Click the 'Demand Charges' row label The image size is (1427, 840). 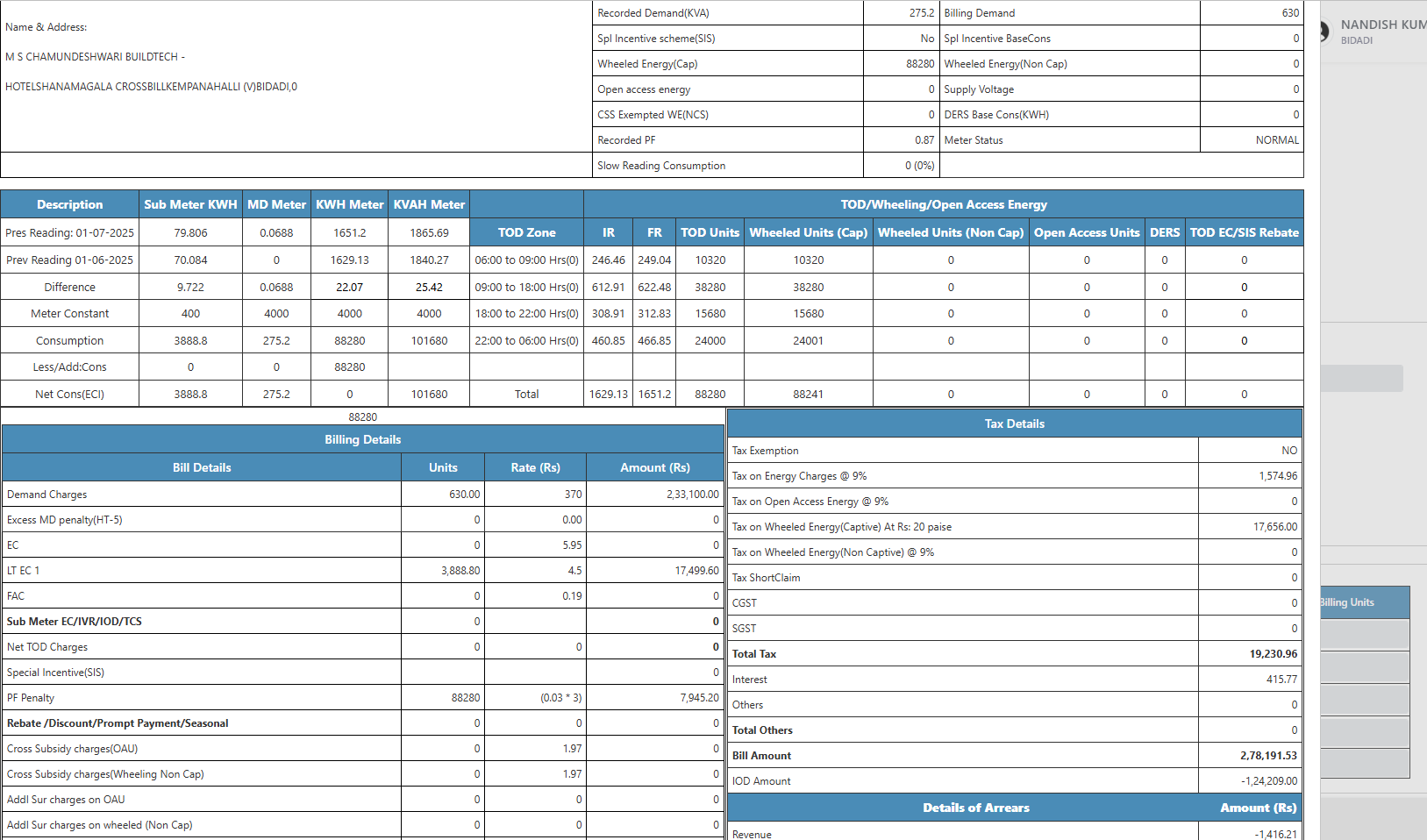click(x=46, y=495)
